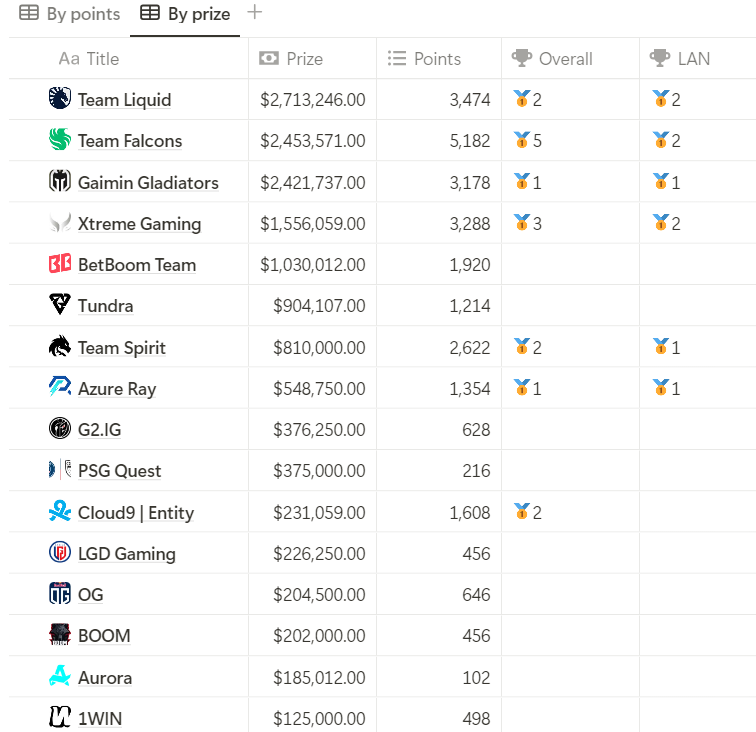
Task: Select Team Liquid's prize amount cell
Action: (x=312, y=100)
